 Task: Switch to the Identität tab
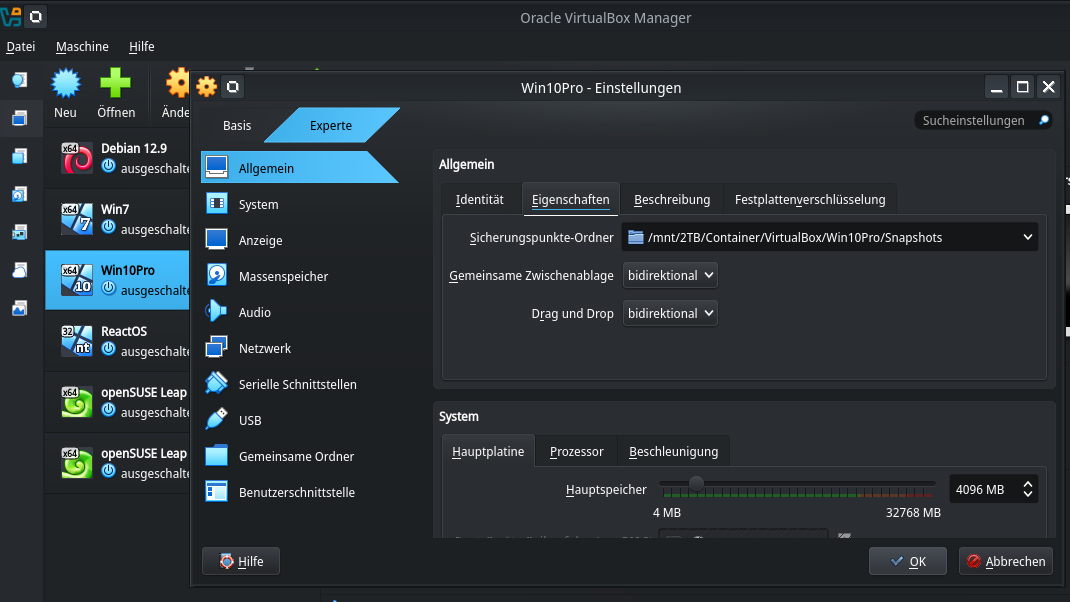tap(479, 199)
